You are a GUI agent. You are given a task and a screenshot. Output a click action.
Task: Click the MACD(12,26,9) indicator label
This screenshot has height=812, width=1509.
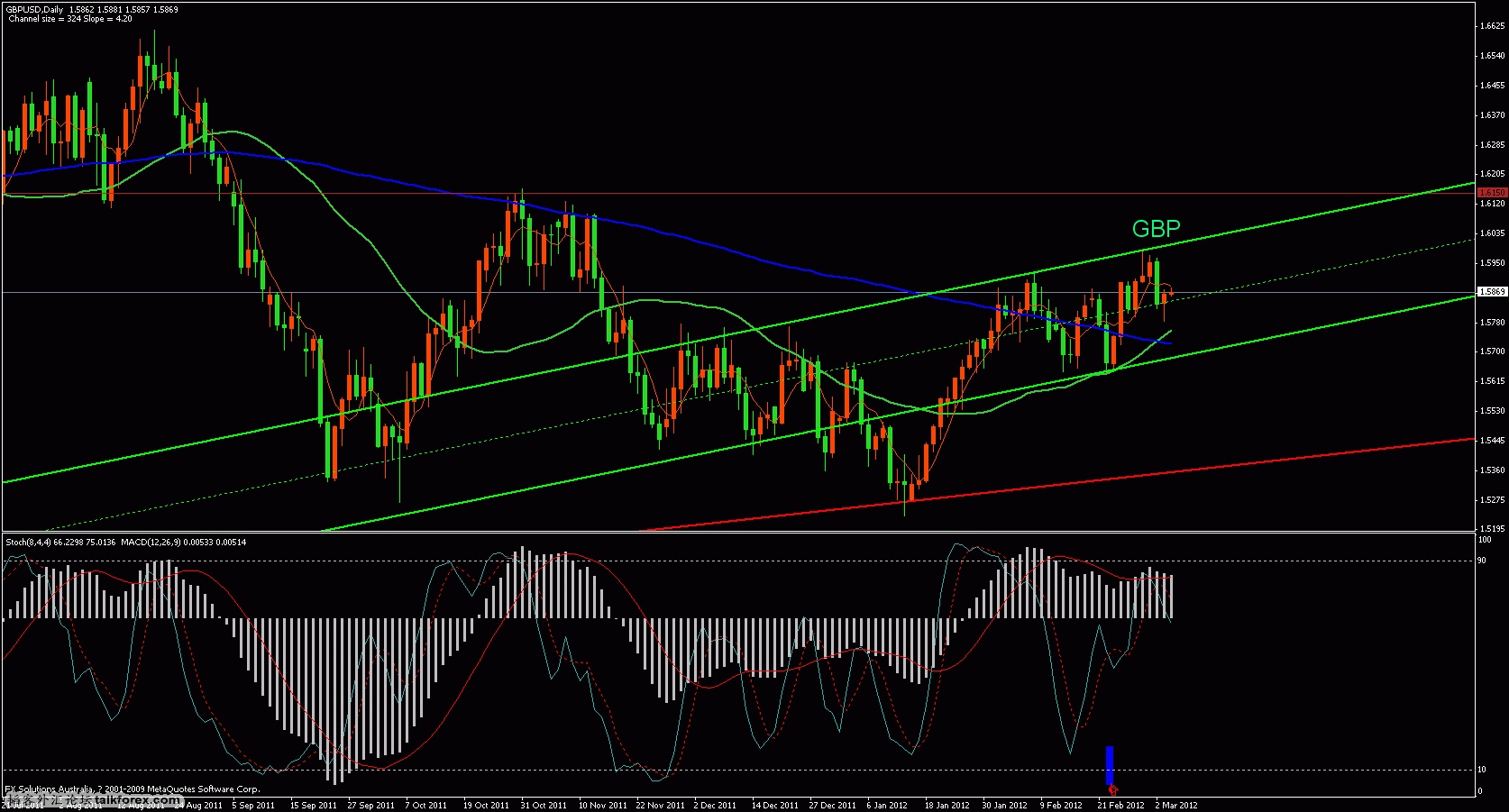150,543
